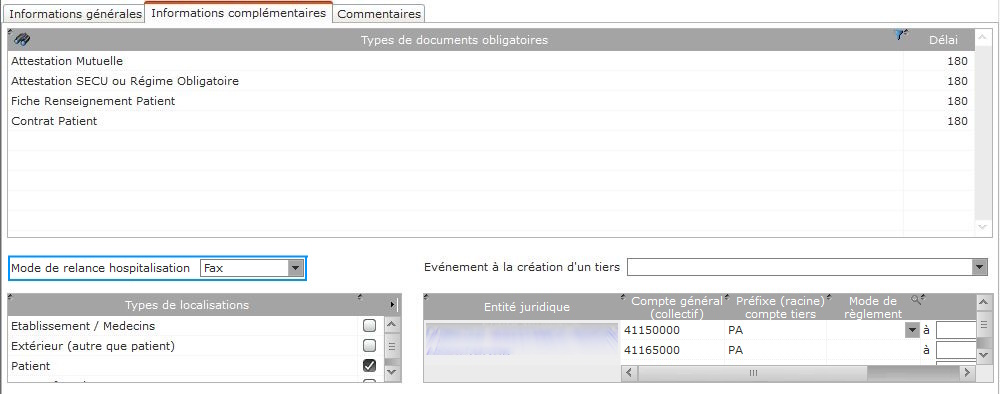Click scroll-down arrow of the localisations list

tap(392, 373)
